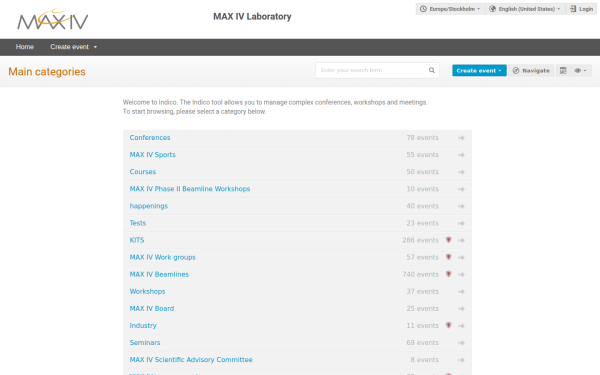600x375 pixels.
Task: Click arrow icon in KITS row
Action: point(461,240)
